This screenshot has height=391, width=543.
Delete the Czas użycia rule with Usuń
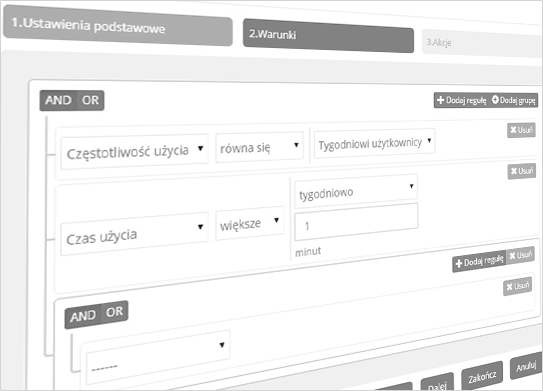pyautogui.click(x=522, y=171)
